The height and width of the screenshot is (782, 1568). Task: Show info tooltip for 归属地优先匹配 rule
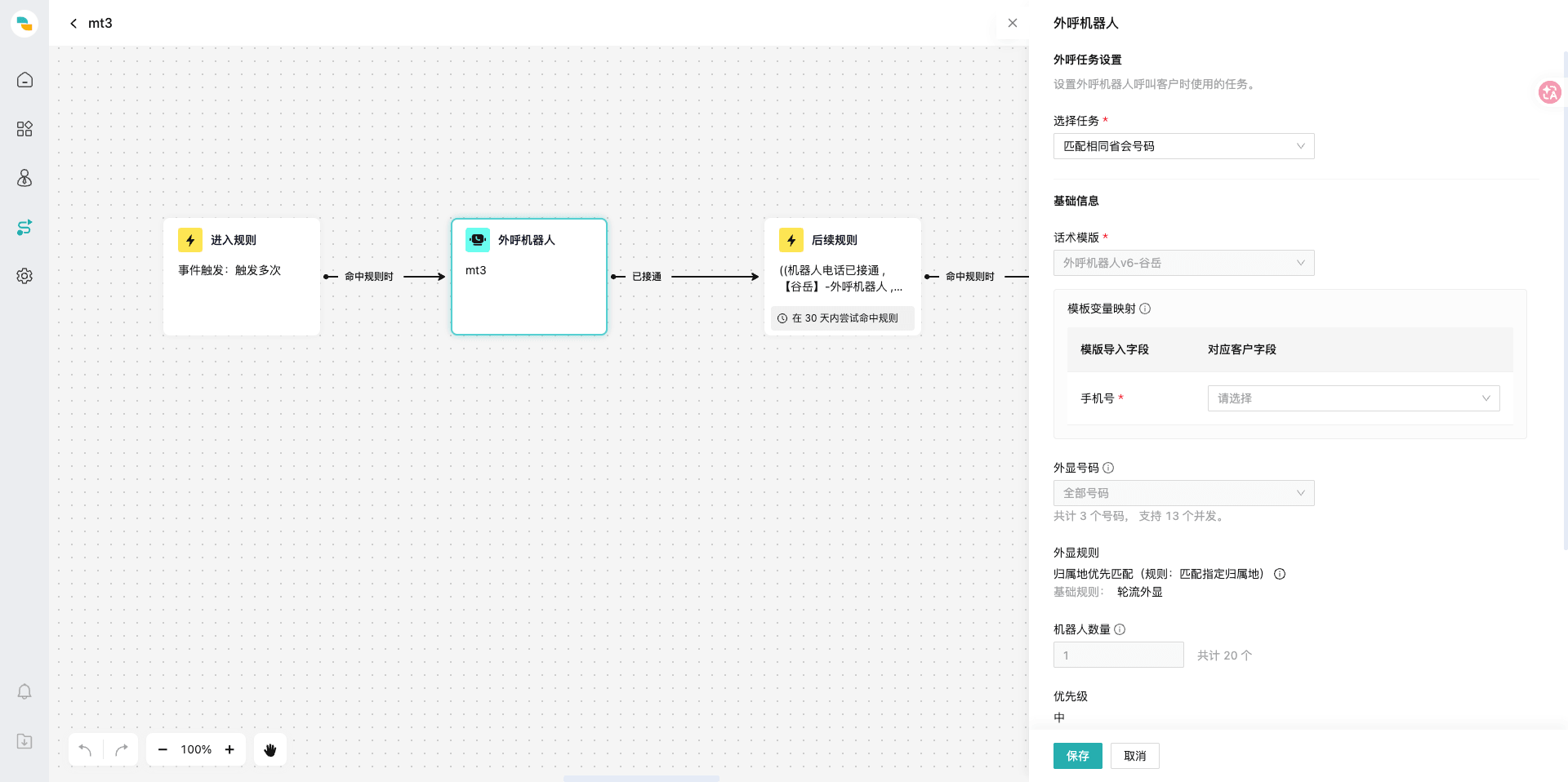pos(1280,574)
